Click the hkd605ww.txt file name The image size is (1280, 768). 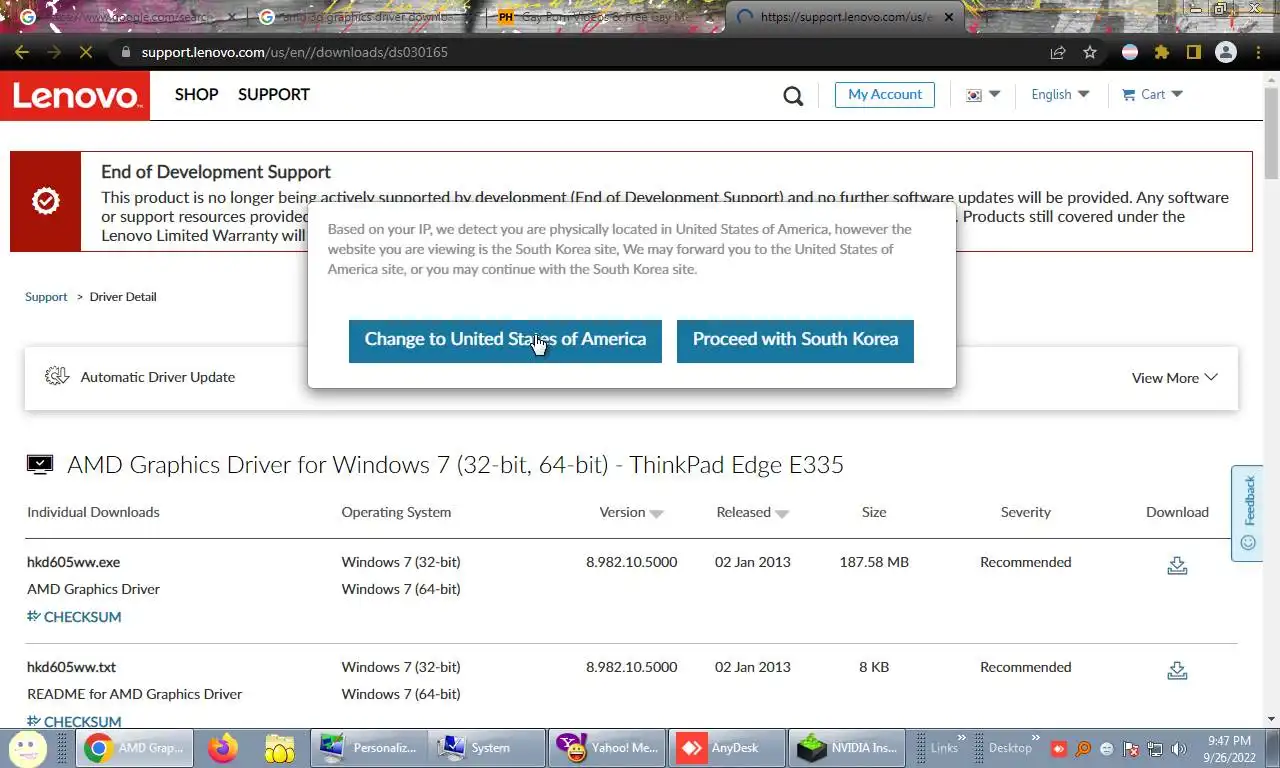(71, 667)
